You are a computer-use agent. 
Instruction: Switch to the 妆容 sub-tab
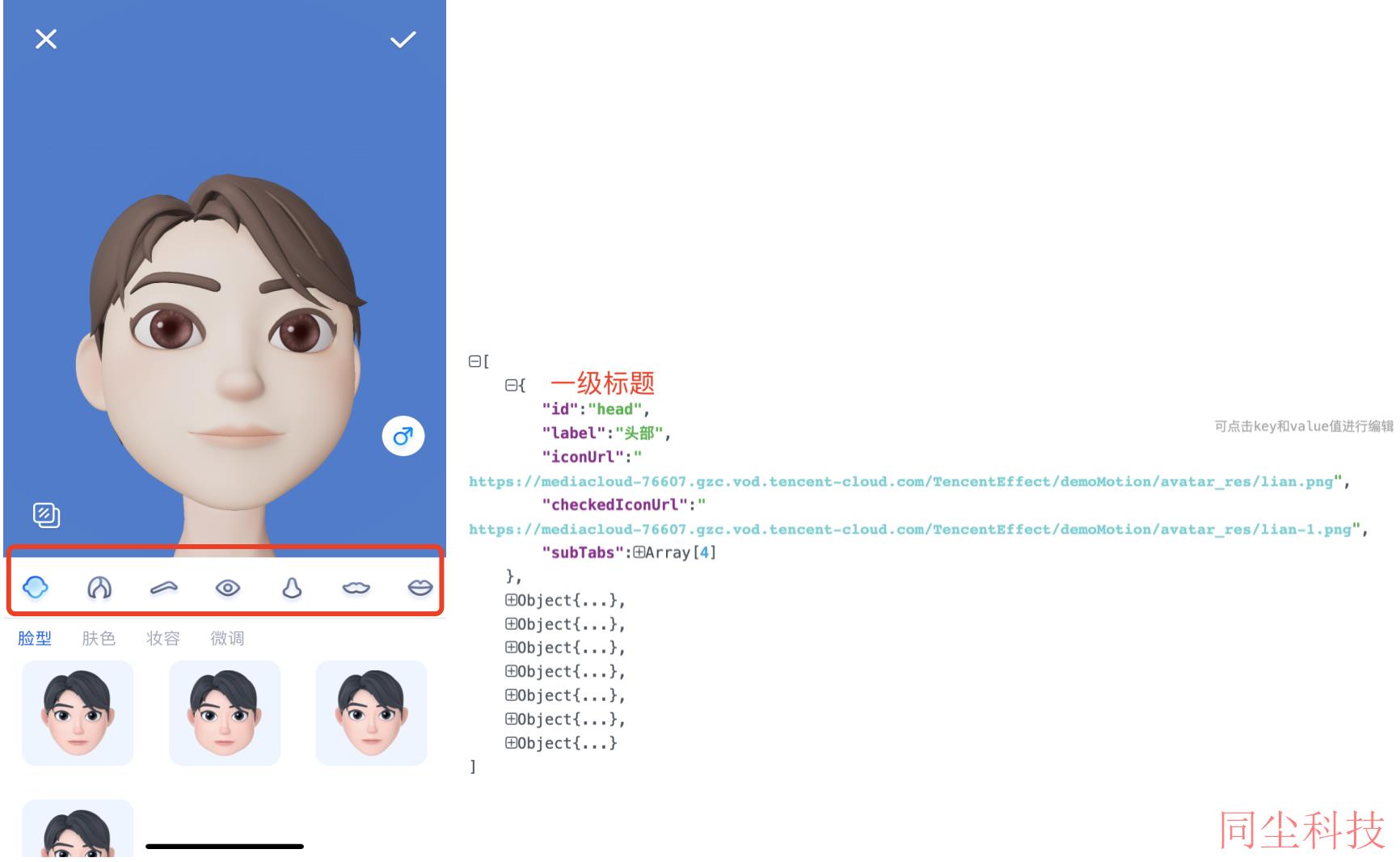162,638
